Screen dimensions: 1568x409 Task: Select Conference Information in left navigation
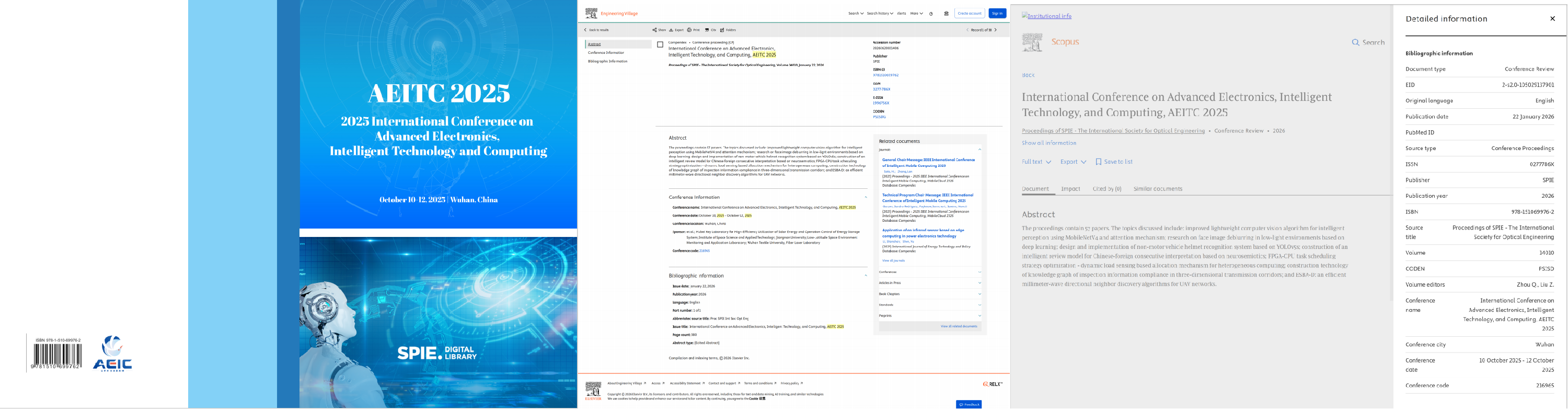(606, 53)
